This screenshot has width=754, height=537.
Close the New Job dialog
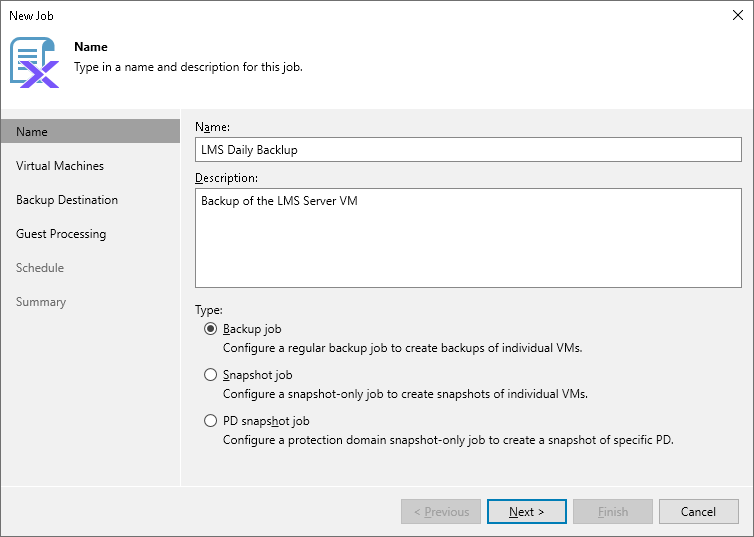tap(736, 16)
